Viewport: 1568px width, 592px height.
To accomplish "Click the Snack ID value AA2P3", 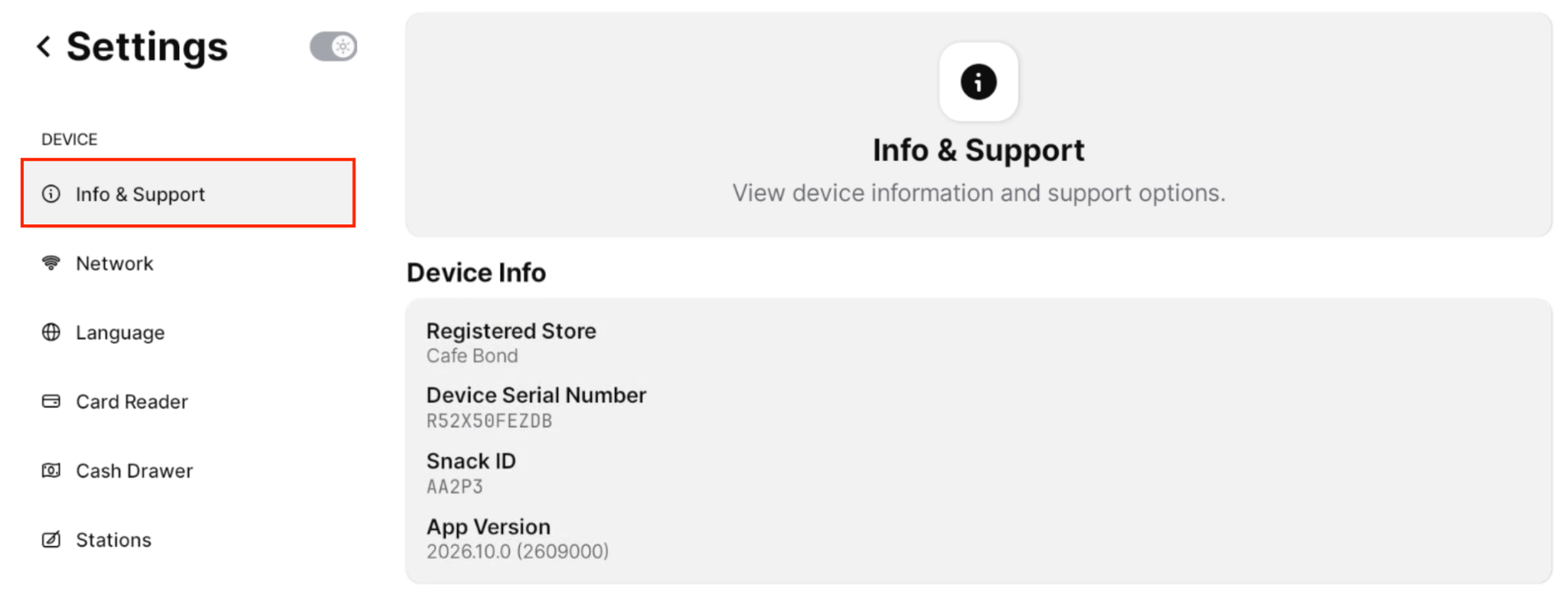I will coord(455,487).
